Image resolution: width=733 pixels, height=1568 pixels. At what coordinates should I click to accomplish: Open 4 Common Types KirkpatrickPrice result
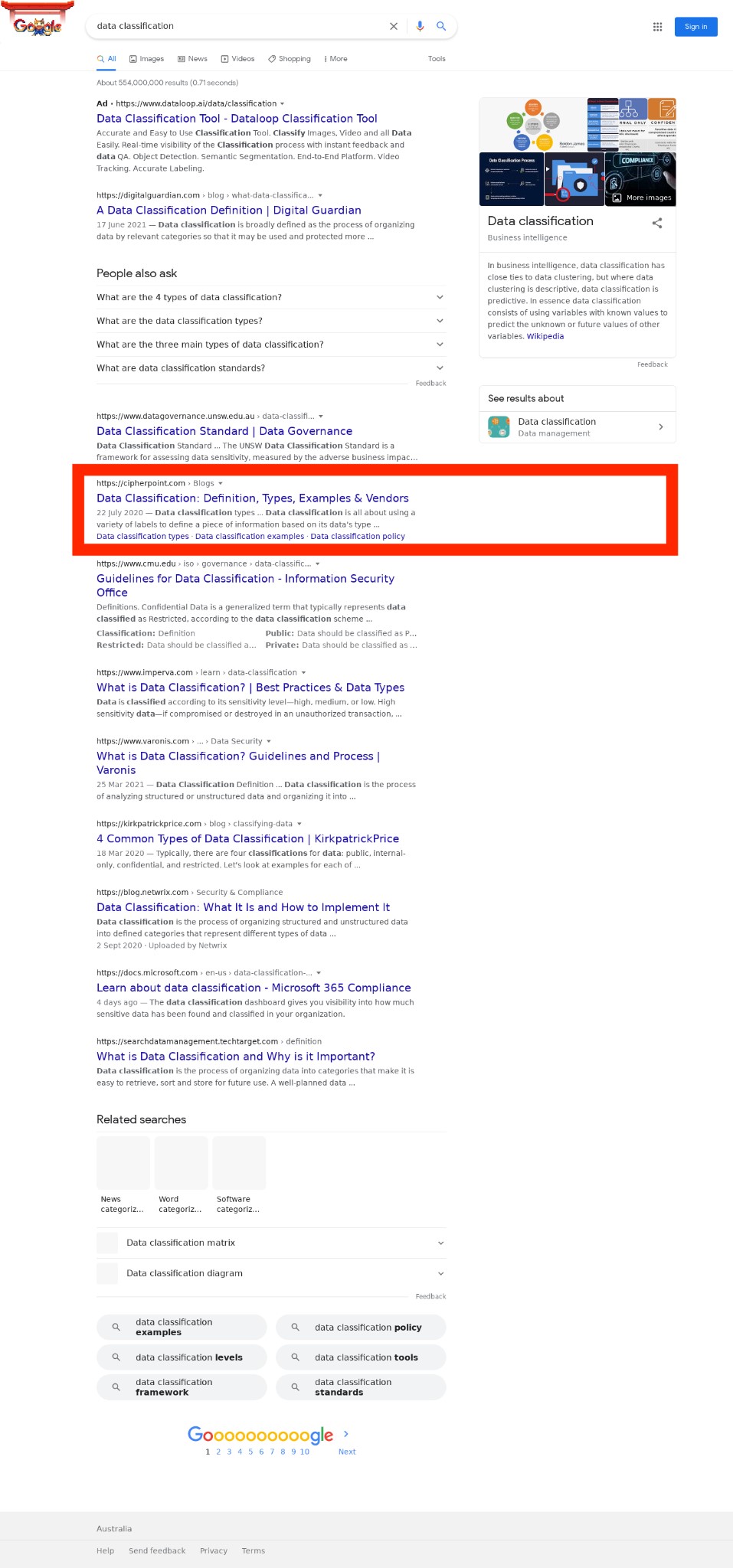pos(247,839)
